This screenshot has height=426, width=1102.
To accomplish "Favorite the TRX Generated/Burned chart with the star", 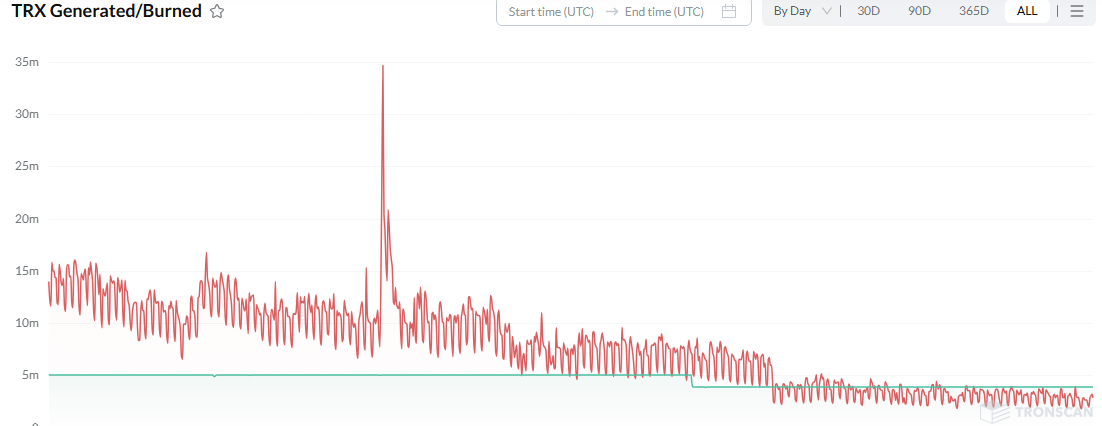I will 217,11.
